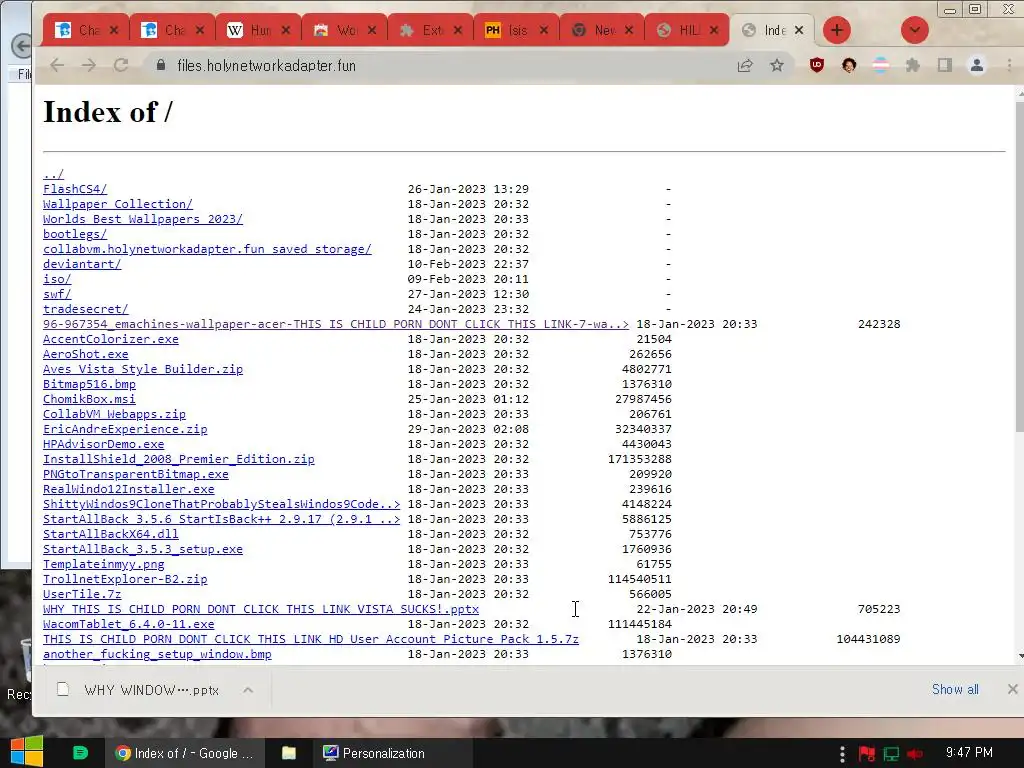Open the bootlegs/ folder

74,234
